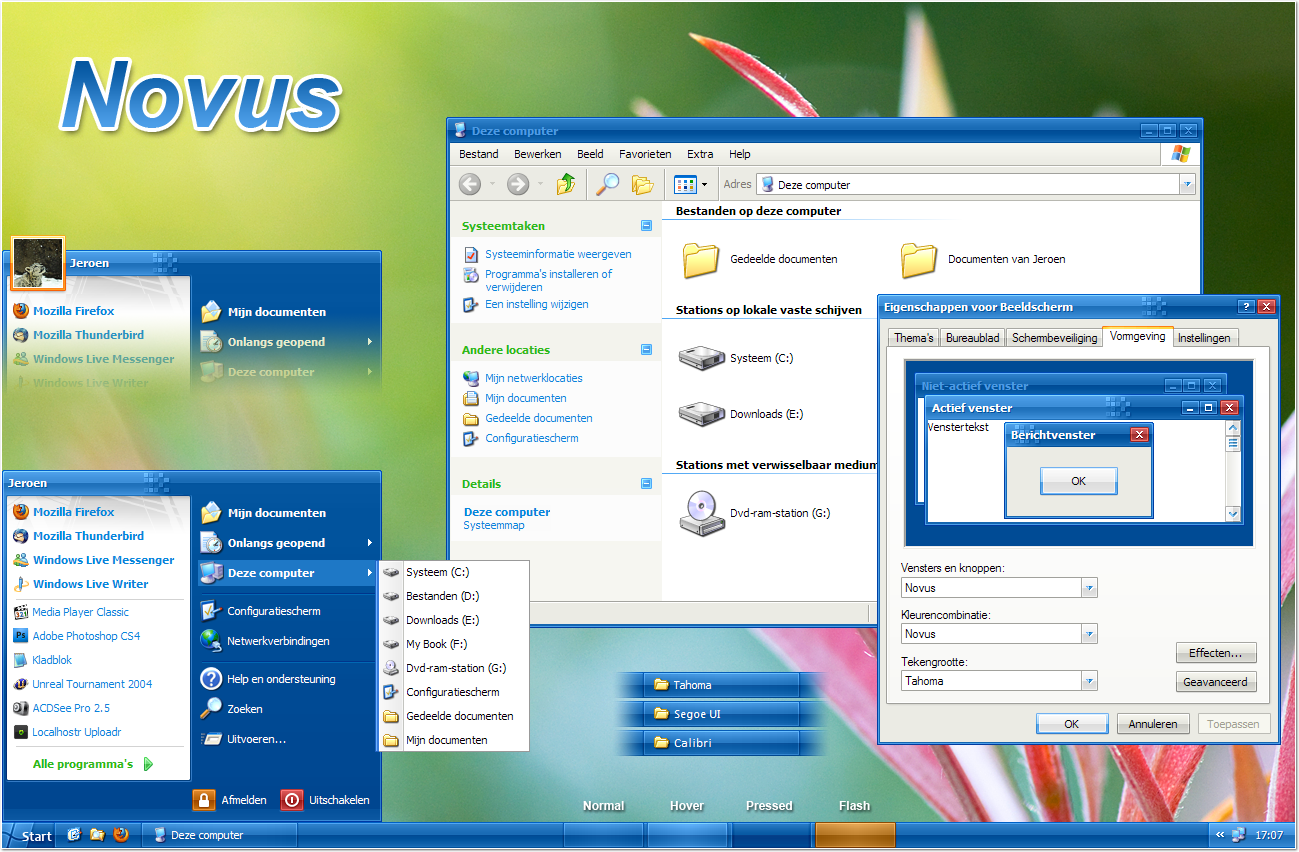Open Adobe Photoshop CS4 from the start menu
Image resolution: width=1299 pixels, height=852 pixels.
(x=85, y=635)
